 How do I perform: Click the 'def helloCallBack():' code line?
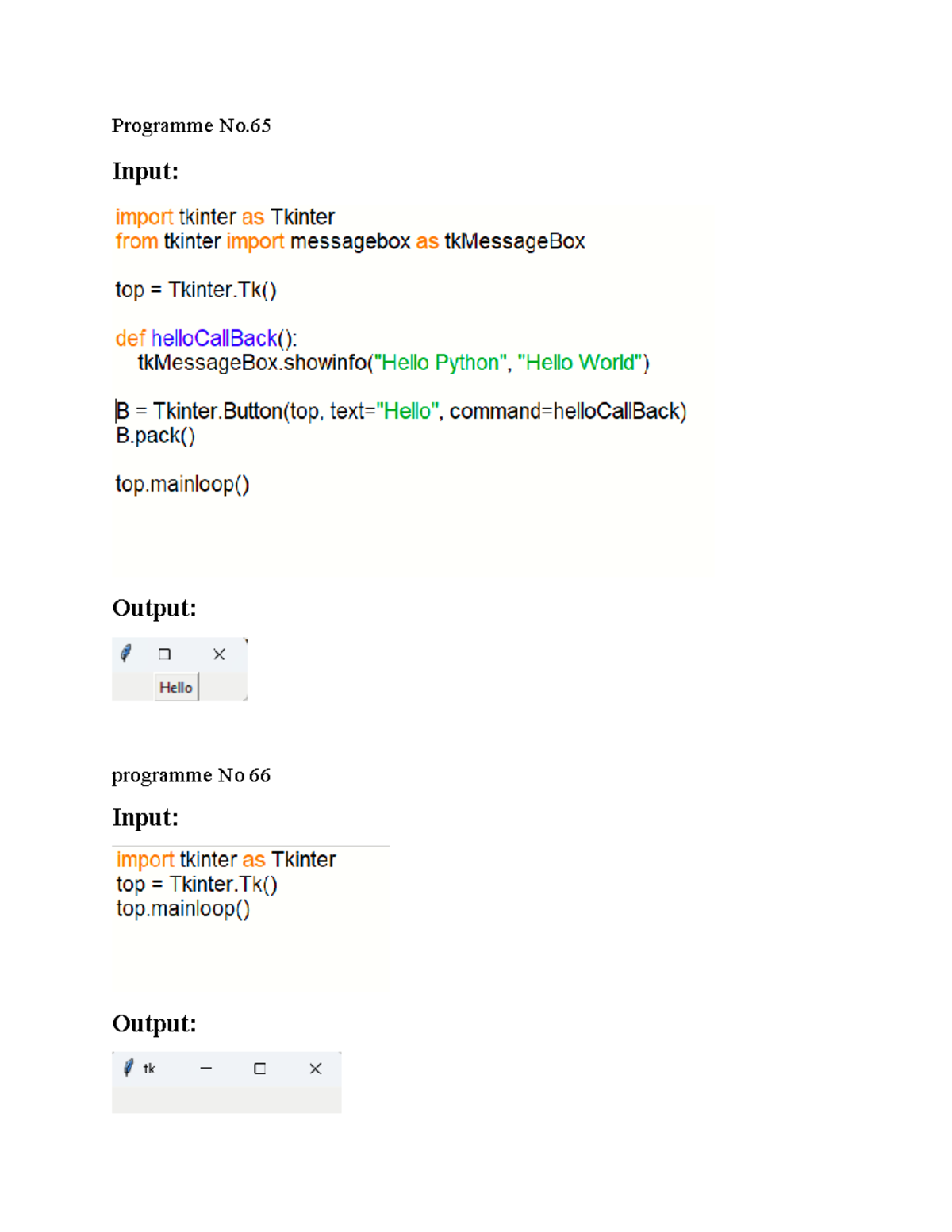pyautogui.click(x=206, y=339)
